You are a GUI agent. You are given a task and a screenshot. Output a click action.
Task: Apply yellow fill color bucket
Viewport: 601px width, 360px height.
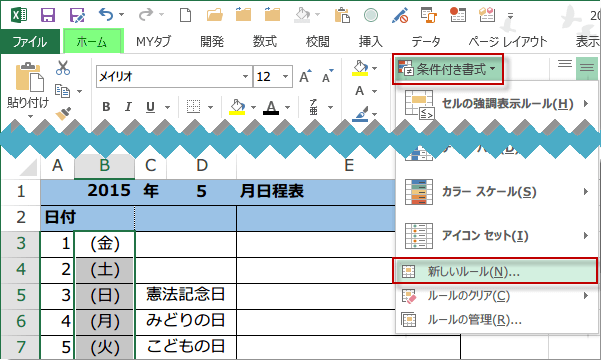click(x=237, y=107)
